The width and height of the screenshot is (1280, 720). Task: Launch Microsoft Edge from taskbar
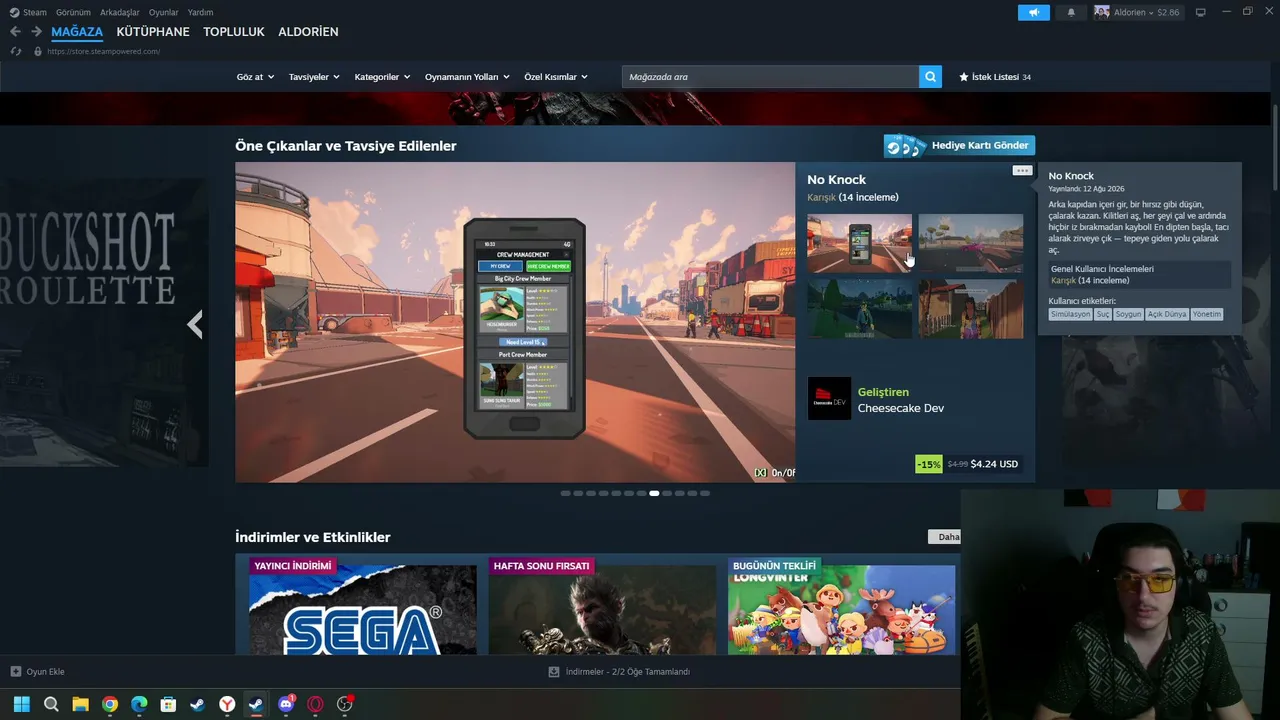point(139,704)
